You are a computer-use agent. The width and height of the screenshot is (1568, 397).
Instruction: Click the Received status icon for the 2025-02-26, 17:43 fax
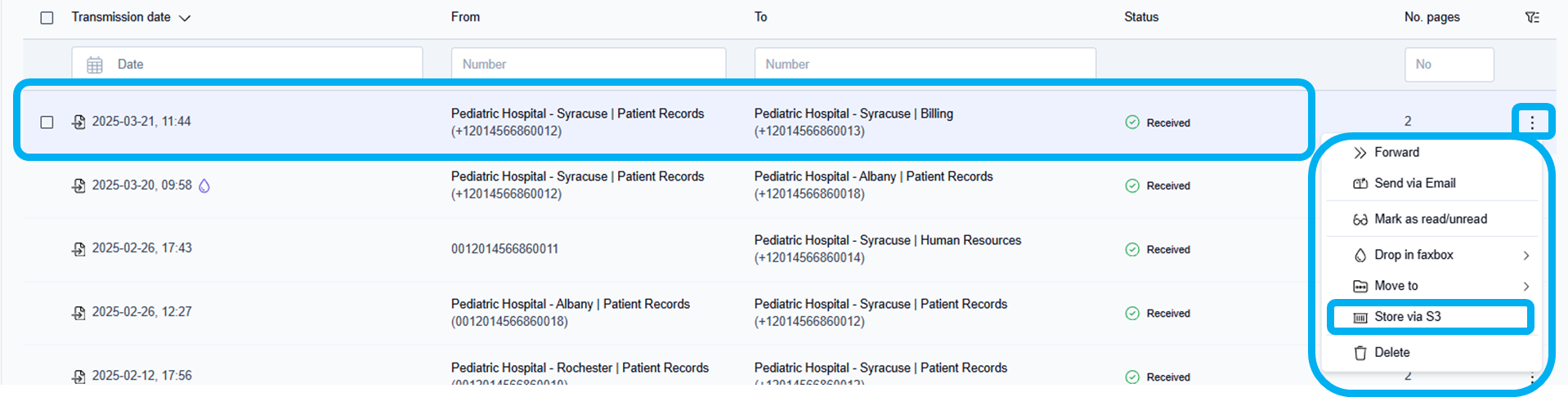(x=1132, y=249)
